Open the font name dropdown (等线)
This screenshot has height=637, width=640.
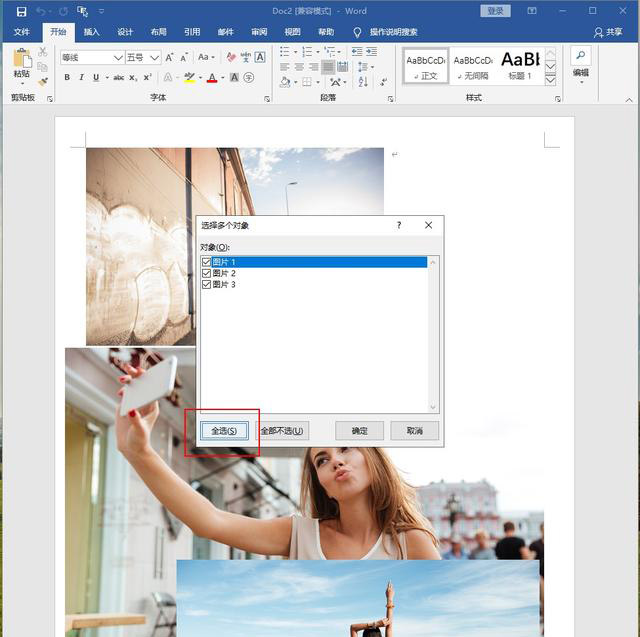point(118,57)
